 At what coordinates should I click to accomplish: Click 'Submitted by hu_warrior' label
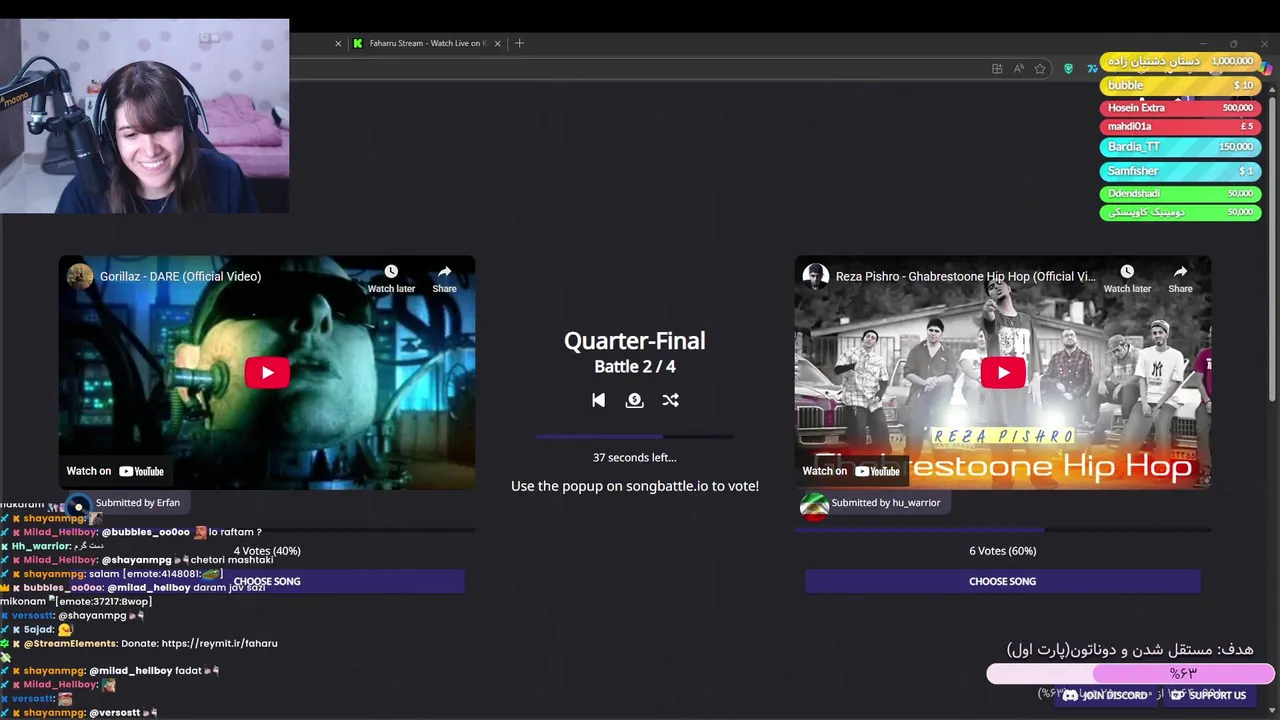tap(885, 503)
